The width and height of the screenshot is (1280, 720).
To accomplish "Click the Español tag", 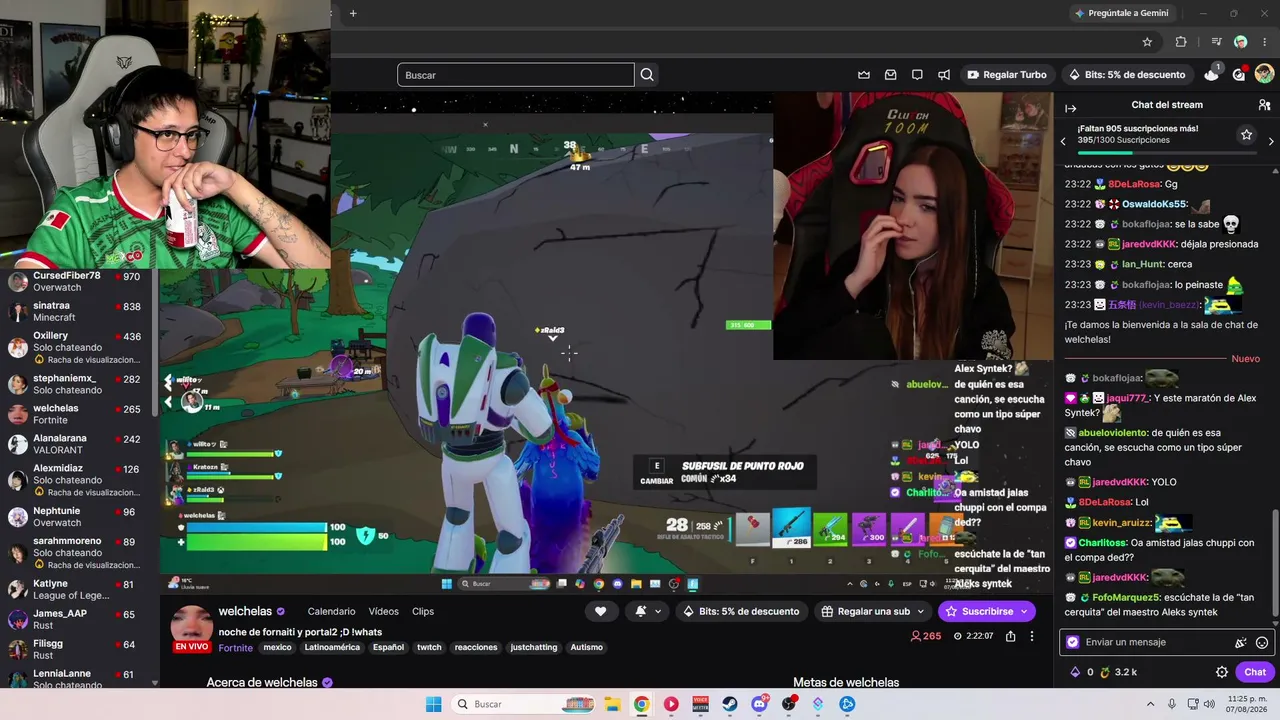I will [388, 648].
